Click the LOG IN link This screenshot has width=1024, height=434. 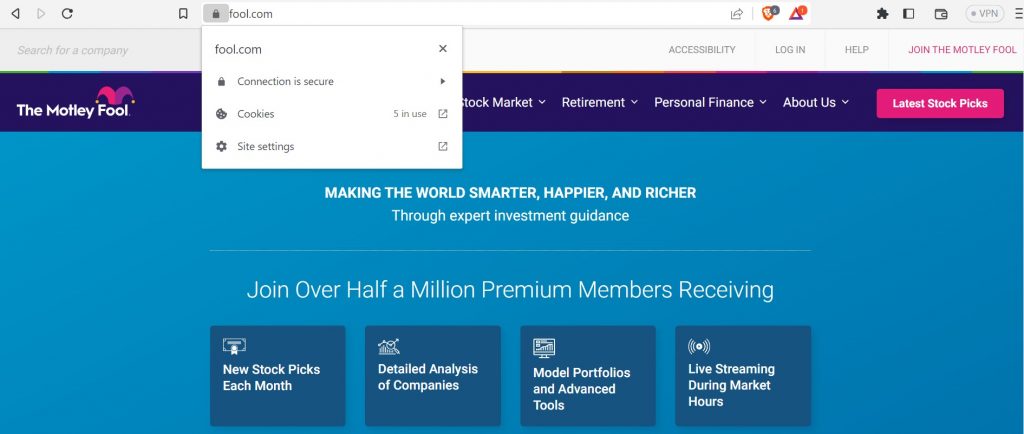pos(790,50)
